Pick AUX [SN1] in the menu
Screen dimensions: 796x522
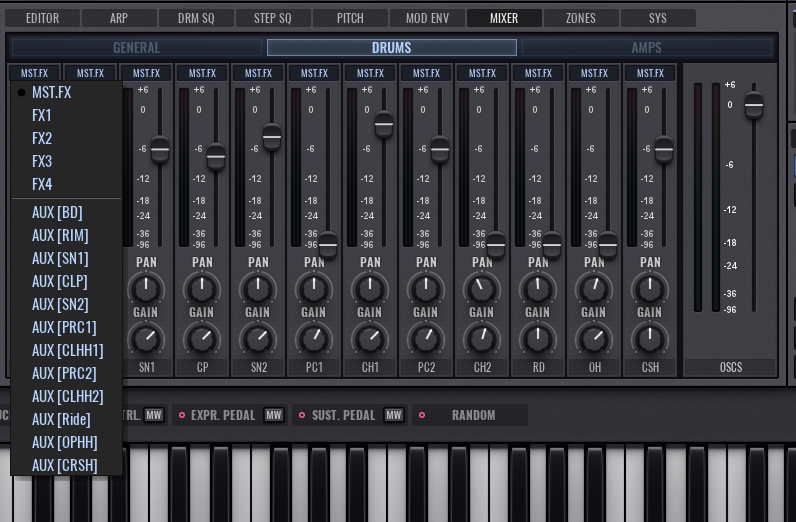tap(67, 258)
